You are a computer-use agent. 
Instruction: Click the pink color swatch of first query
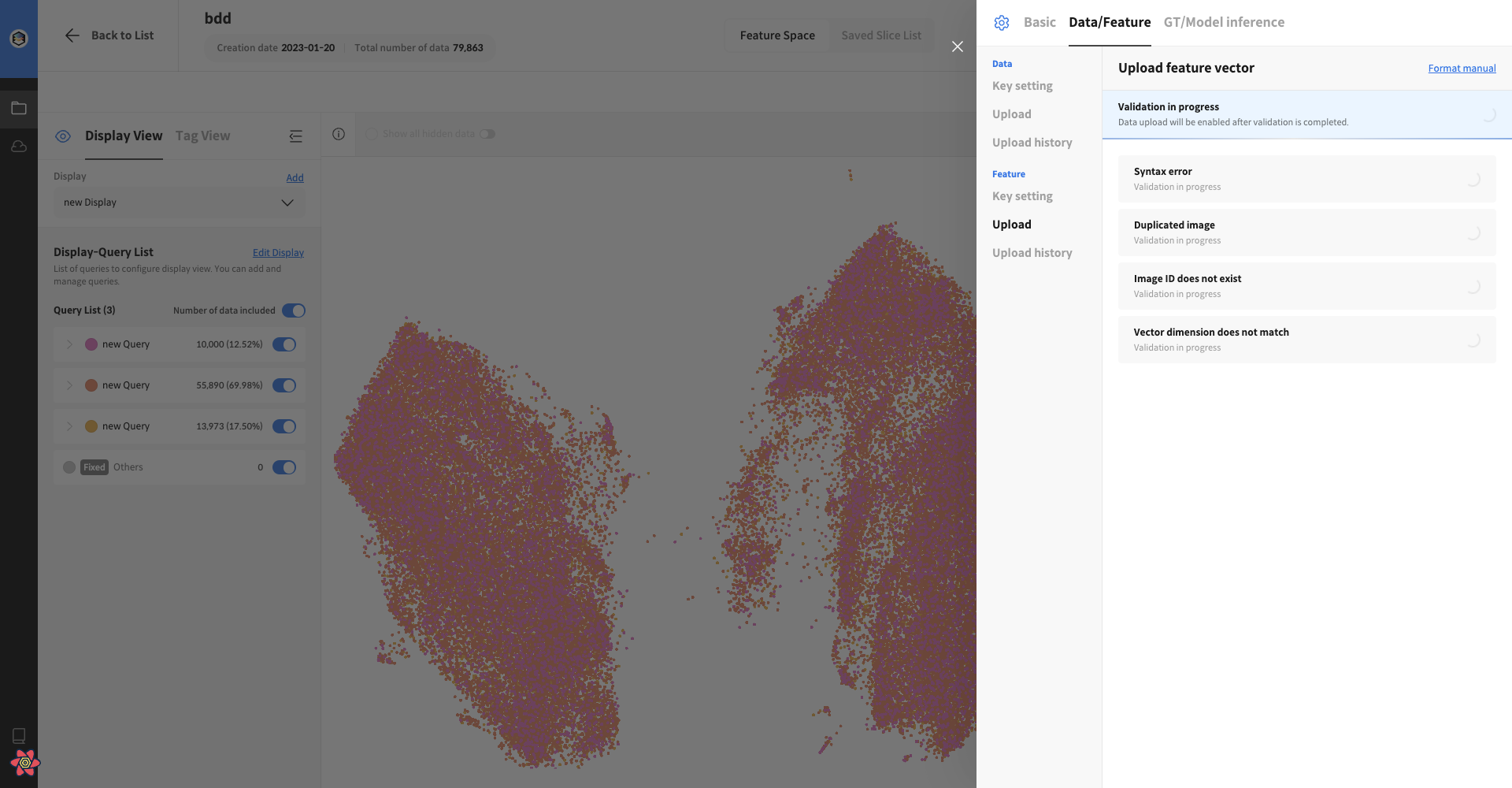point(91,344)
